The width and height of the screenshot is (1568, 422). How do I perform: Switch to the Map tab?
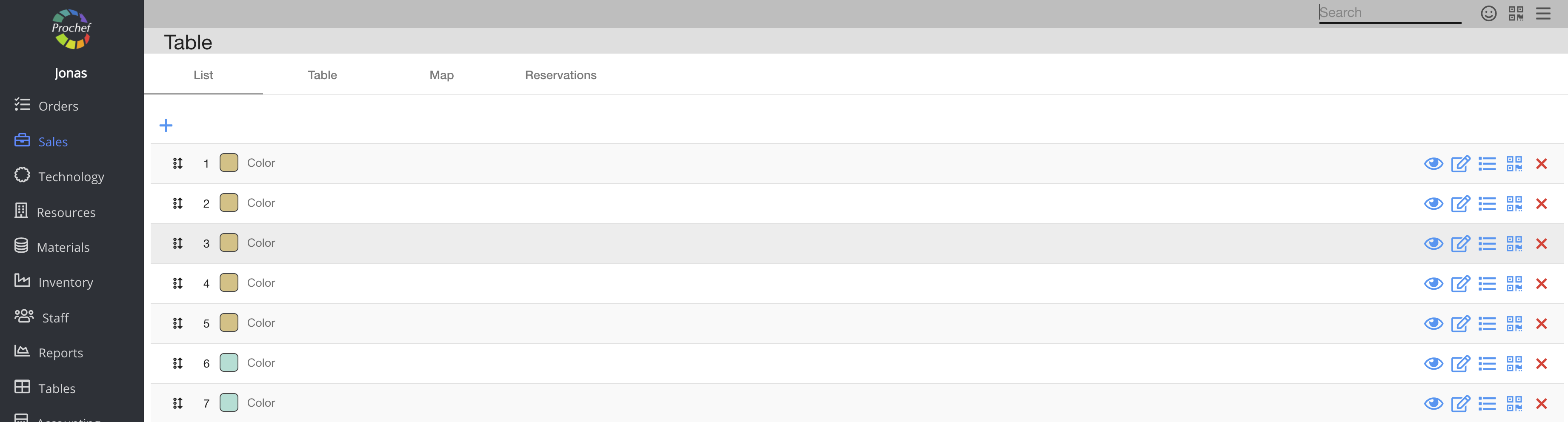point(441,75)
